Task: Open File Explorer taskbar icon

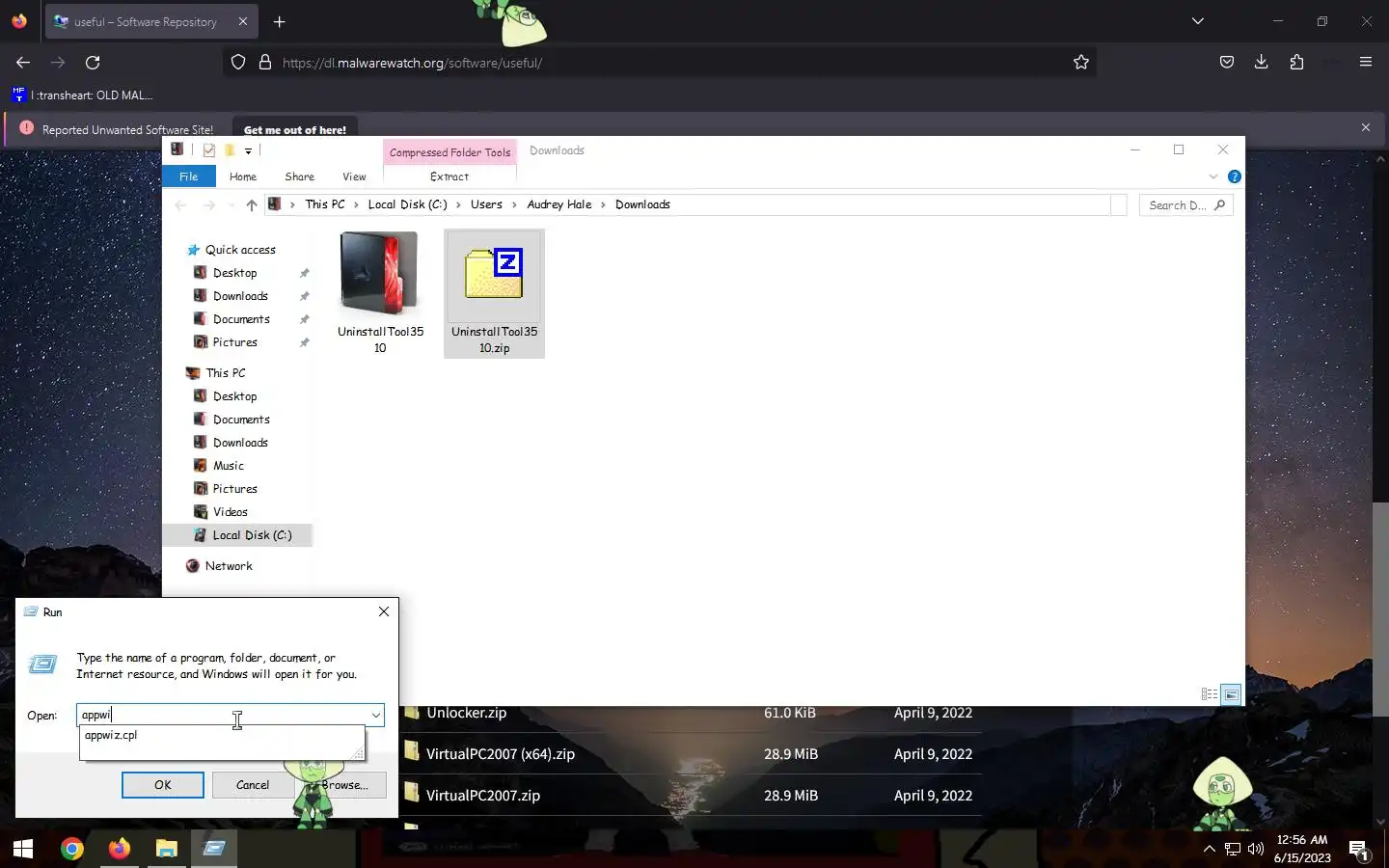Action: pos(166,849)
